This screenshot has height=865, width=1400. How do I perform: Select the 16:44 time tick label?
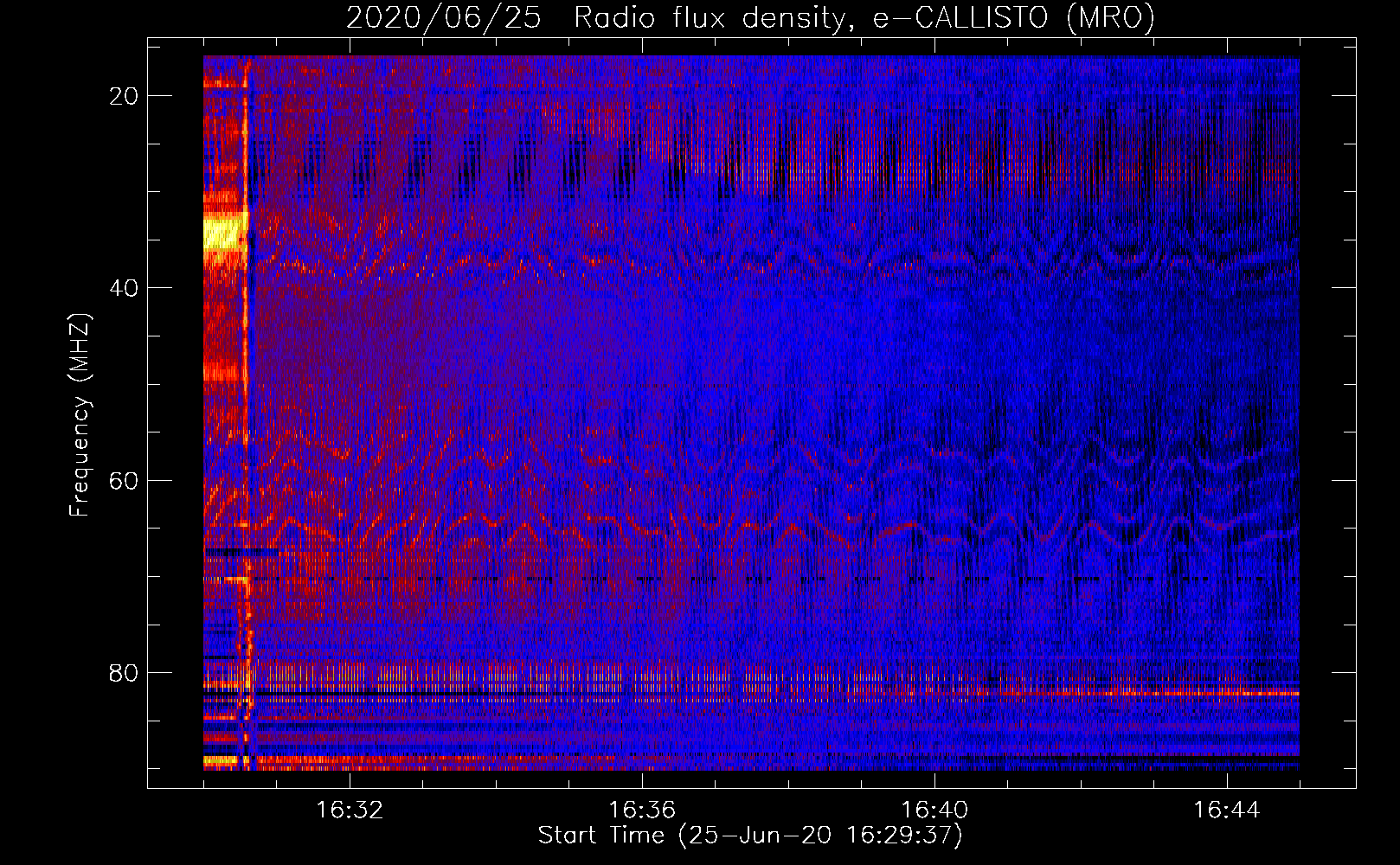coord(1227,811)
